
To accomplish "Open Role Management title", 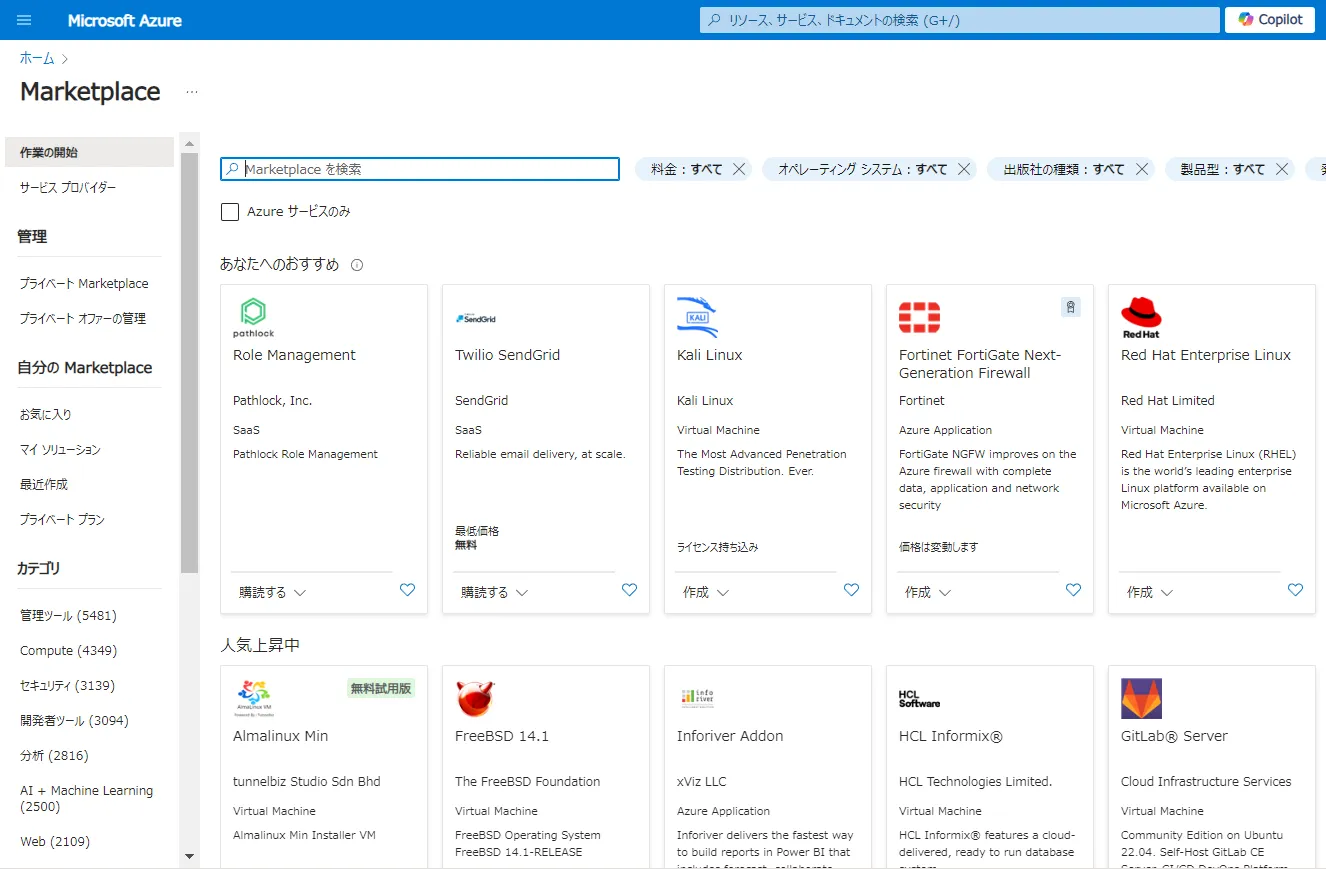I will tap(294, 355).
